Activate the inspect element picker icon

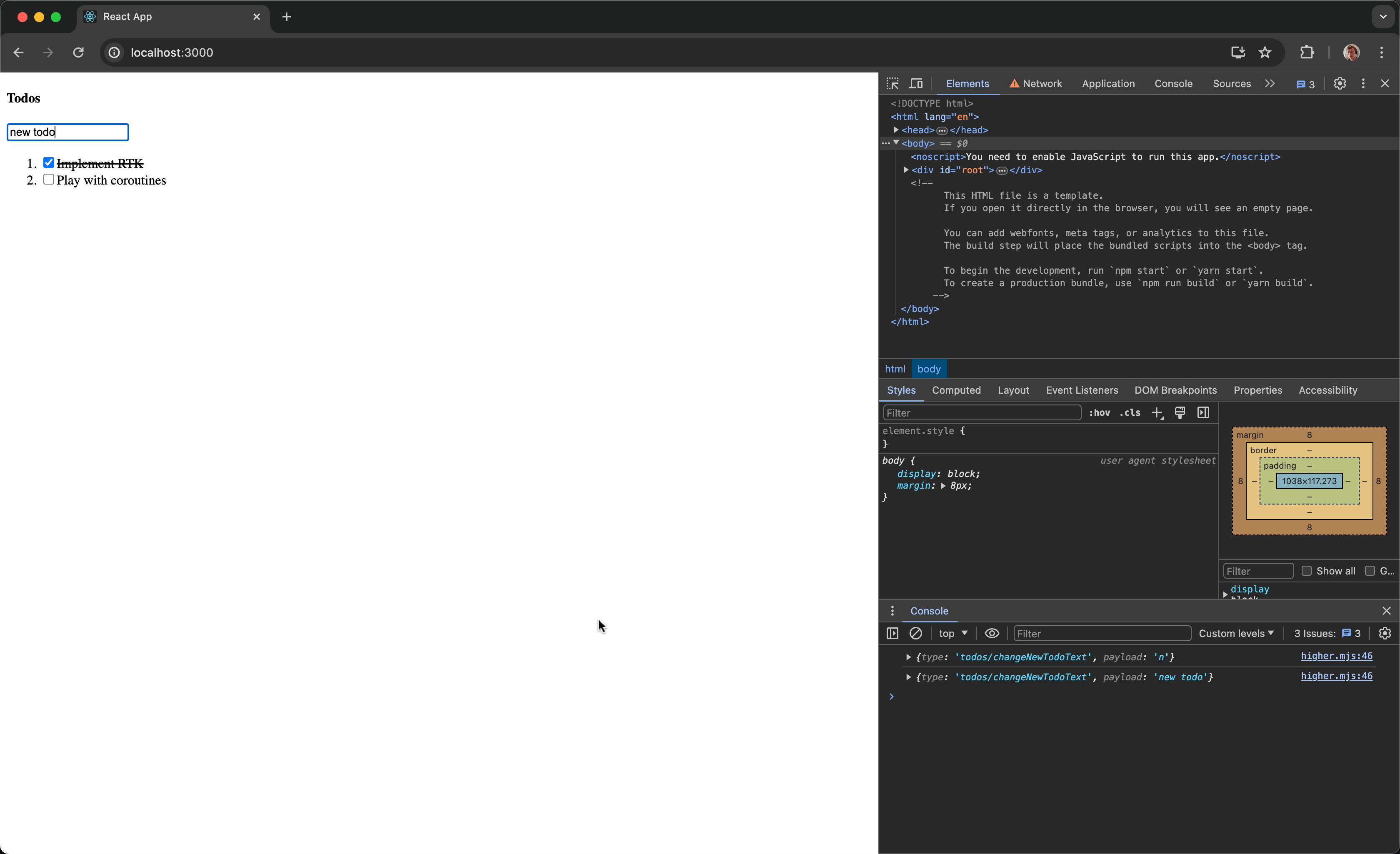click(892, 83)
